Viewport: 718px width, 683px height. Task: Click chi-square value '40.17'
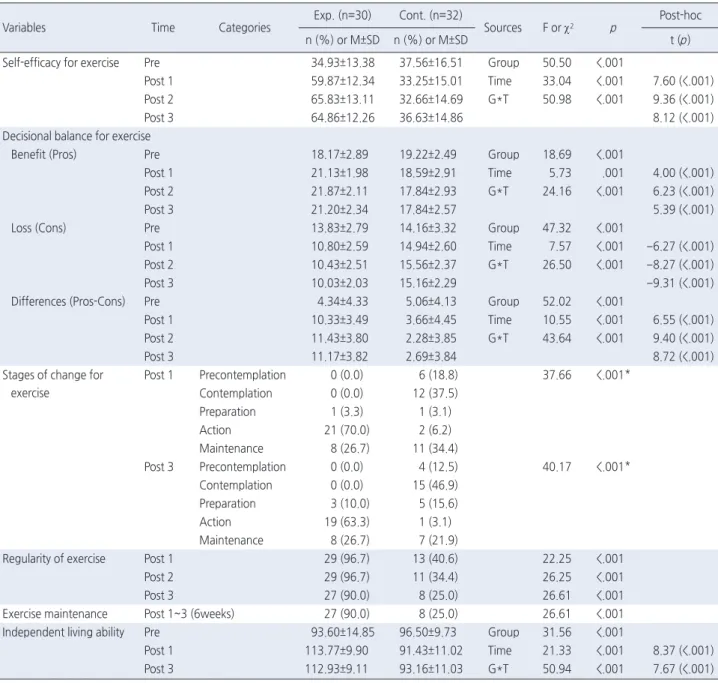coord(557,466)
